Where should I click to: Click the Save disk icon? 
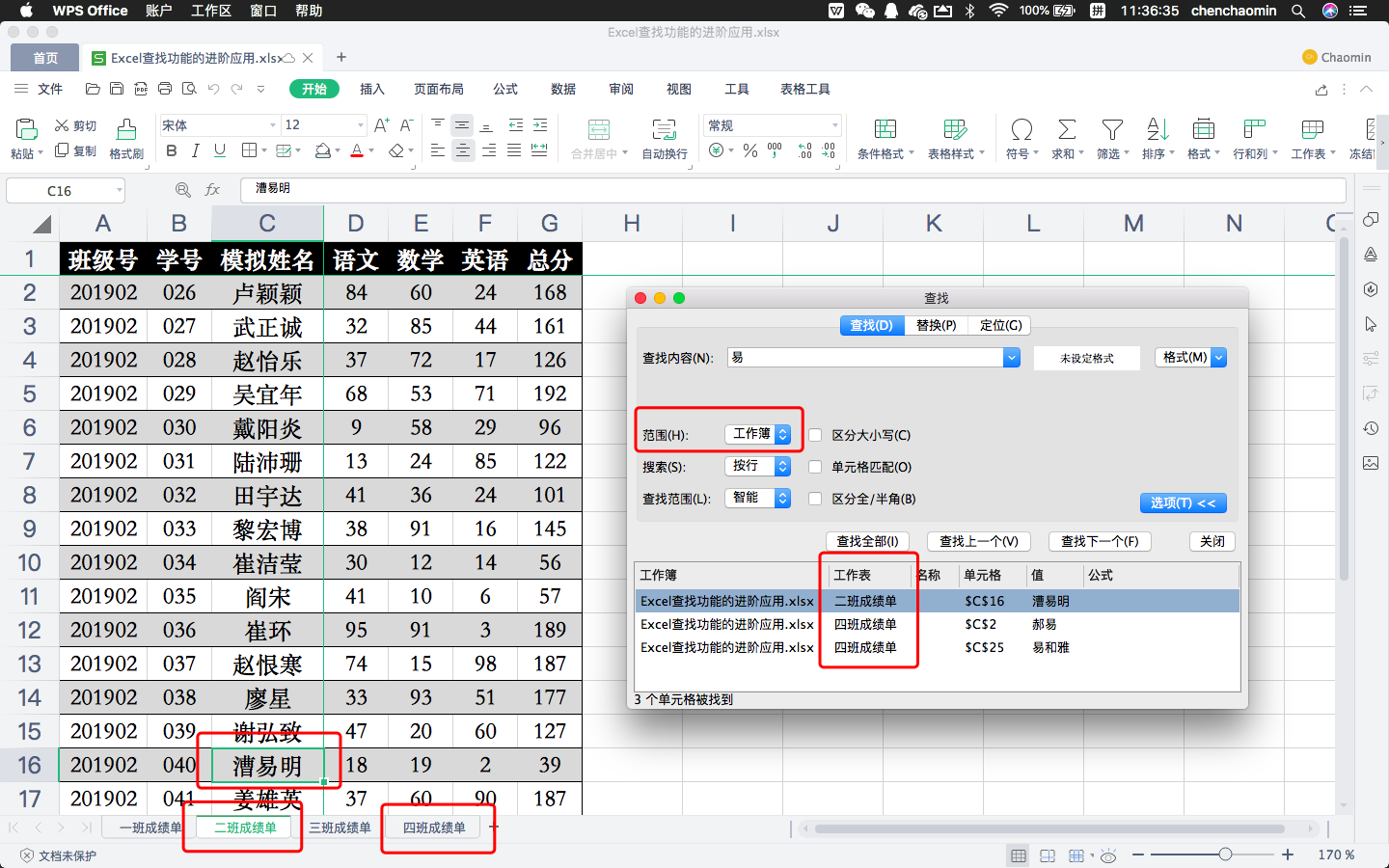point(117,89)
